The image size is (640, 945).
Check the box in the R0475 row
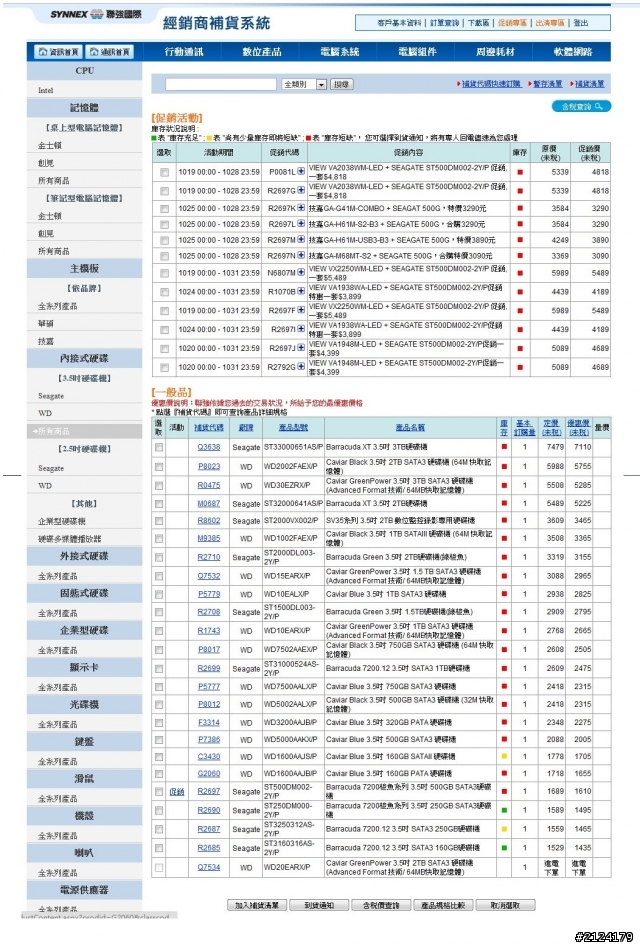[159, 486]
